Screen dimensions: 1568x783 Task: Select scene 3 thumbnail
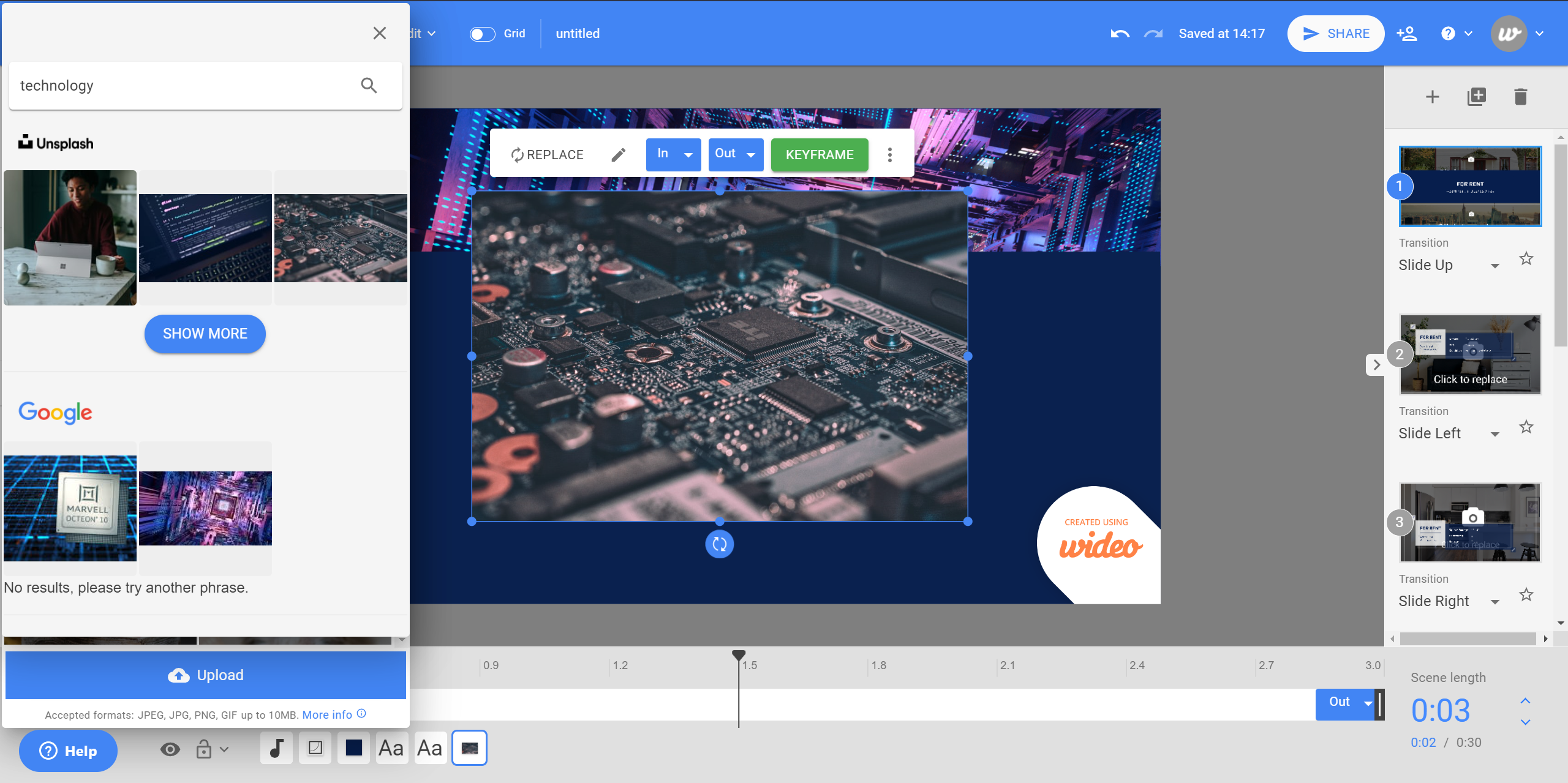click(x=1470, y=522)
